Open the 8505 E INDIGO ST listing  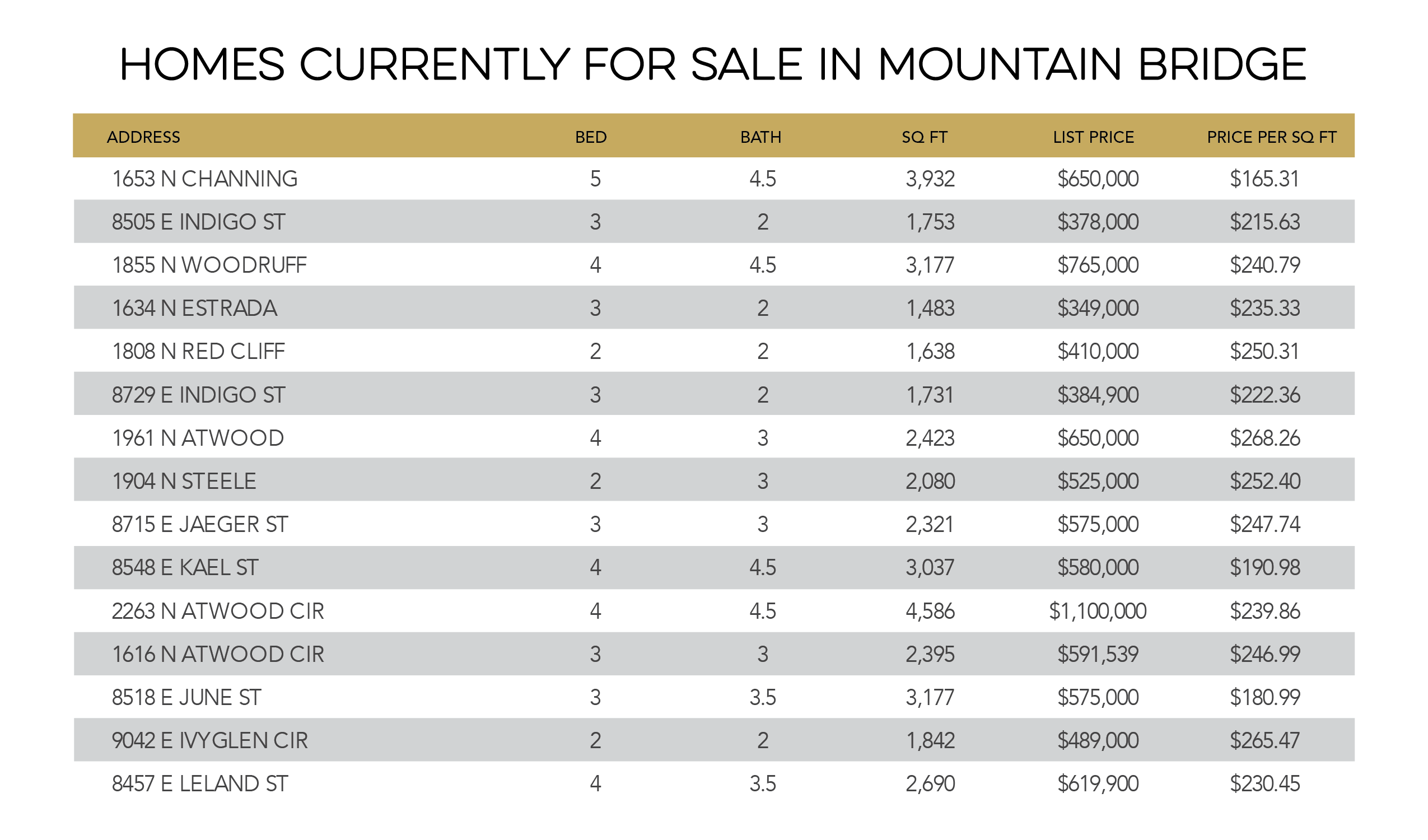pos(198,222)
